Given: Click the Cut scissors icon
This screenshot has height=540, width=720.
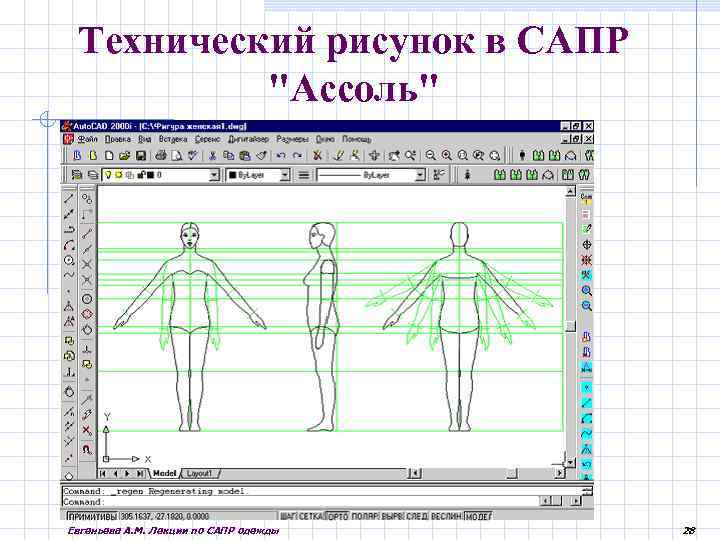Looking at the screenshot, I should 212,156.
